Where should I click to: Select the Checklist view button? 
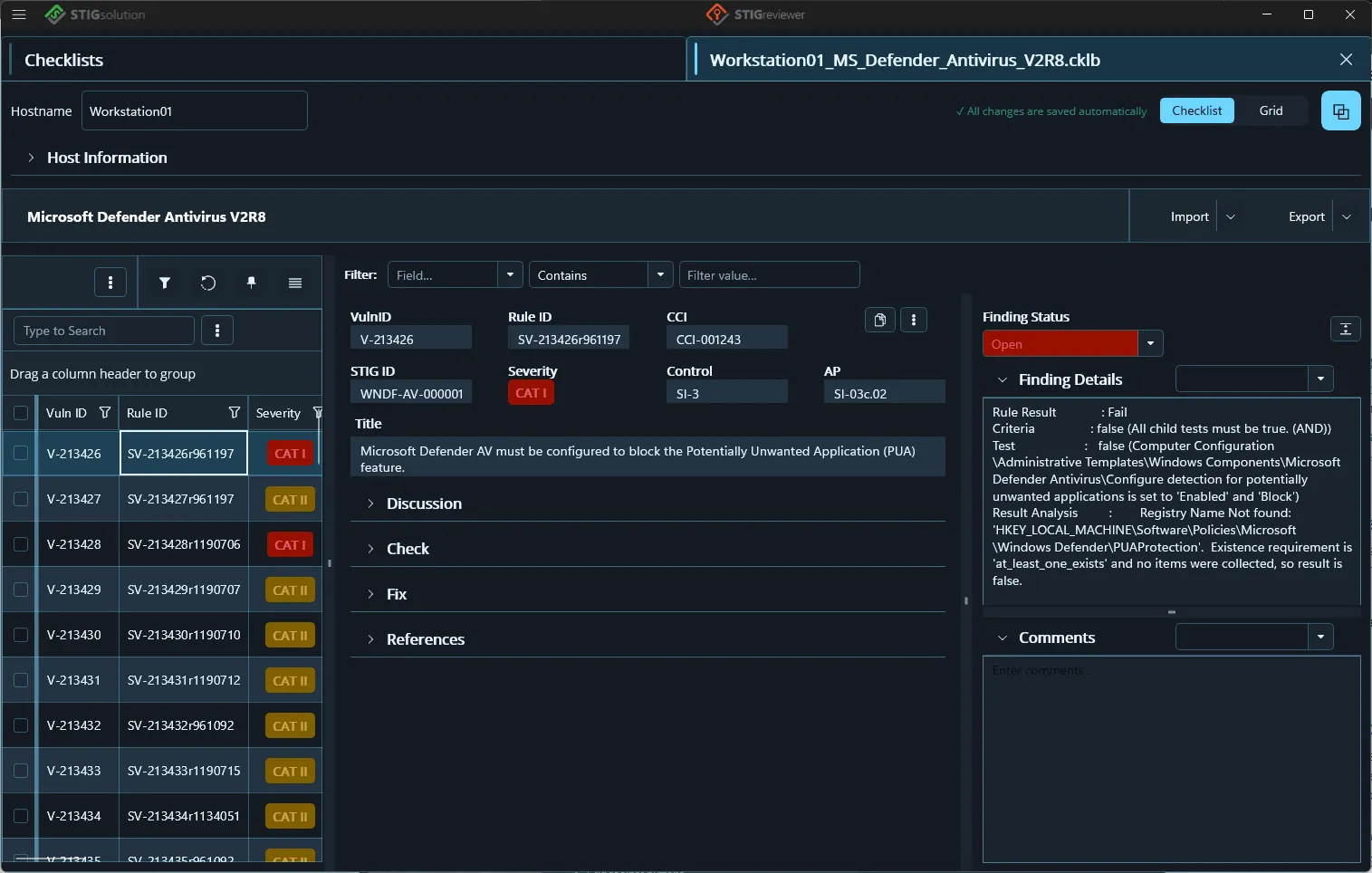point(1196,110)
